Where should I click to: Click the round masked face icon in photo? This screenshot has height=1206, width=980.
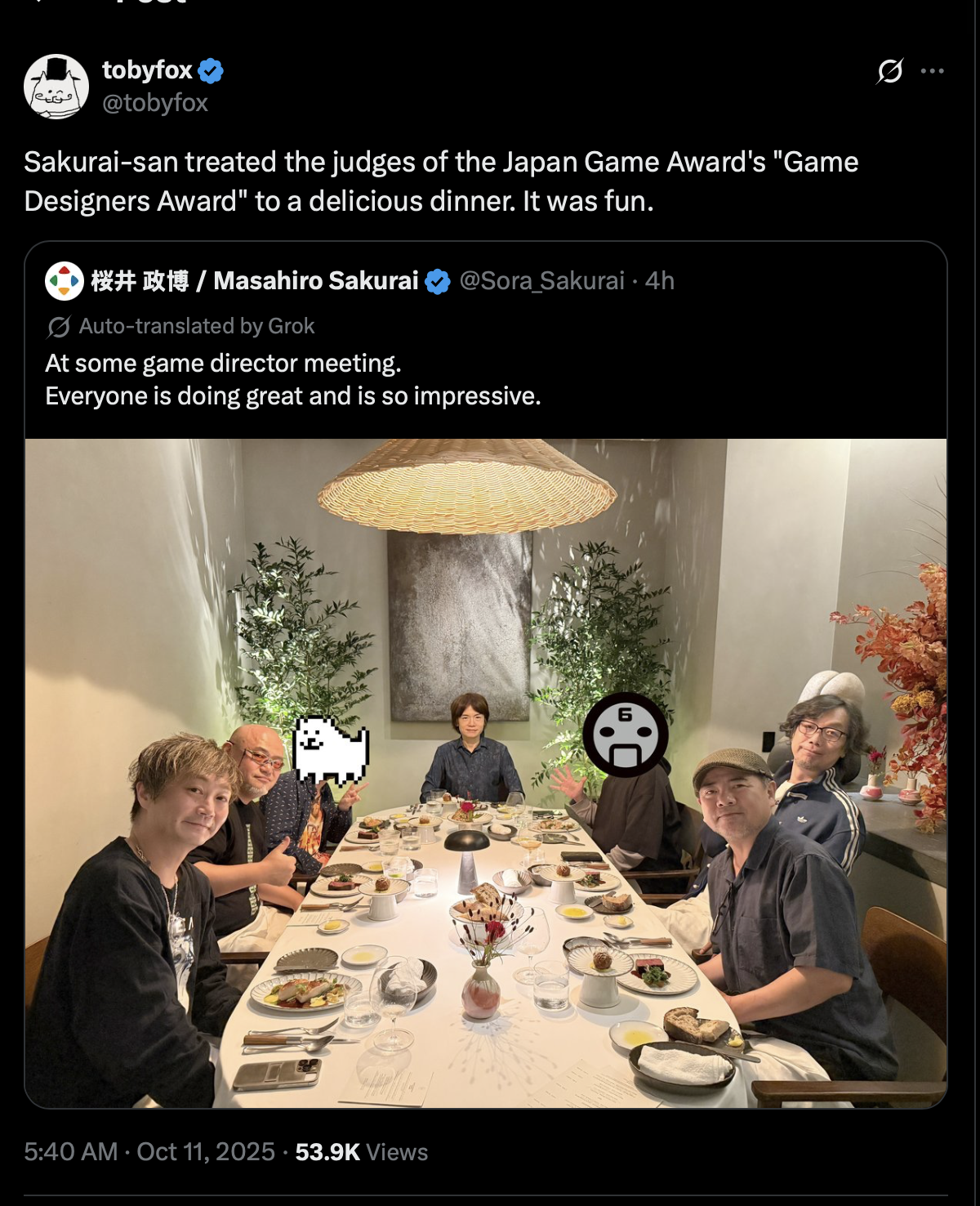(x=626, y=735)
